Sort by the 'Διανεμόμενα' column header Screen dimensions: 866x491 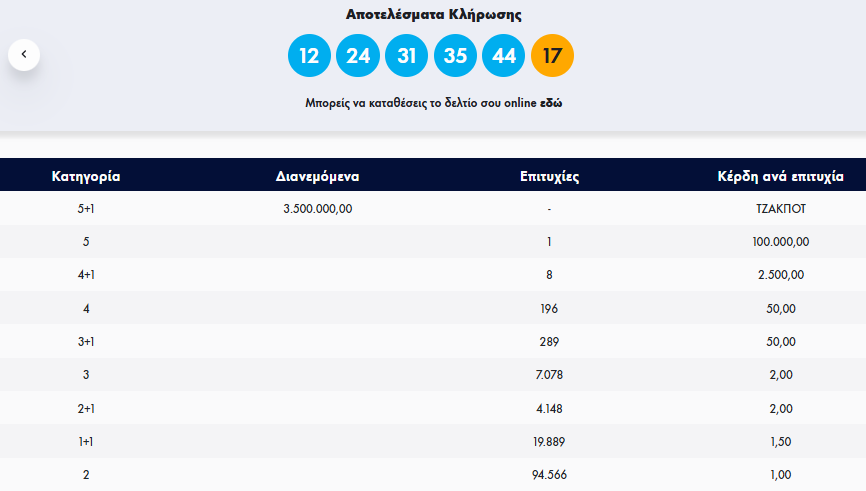317,176
